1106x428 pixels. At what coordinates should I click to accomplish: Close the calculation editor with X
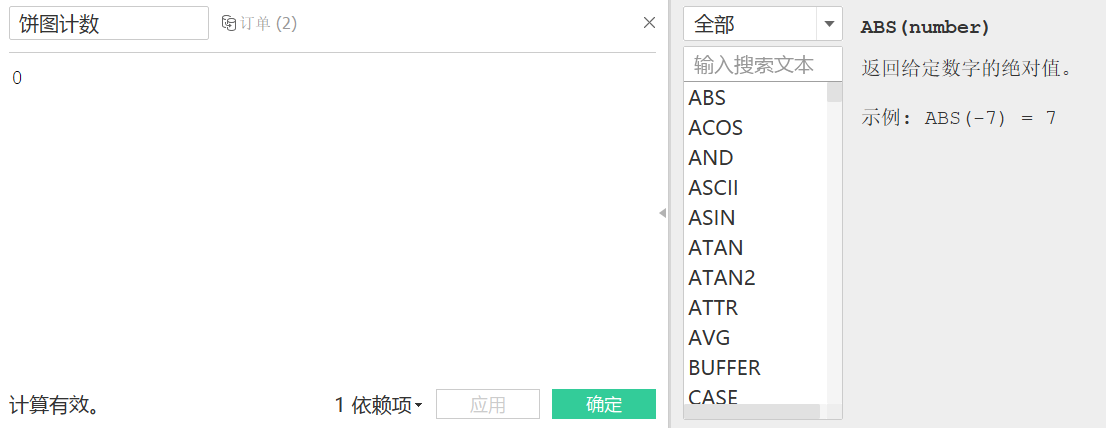650,23
